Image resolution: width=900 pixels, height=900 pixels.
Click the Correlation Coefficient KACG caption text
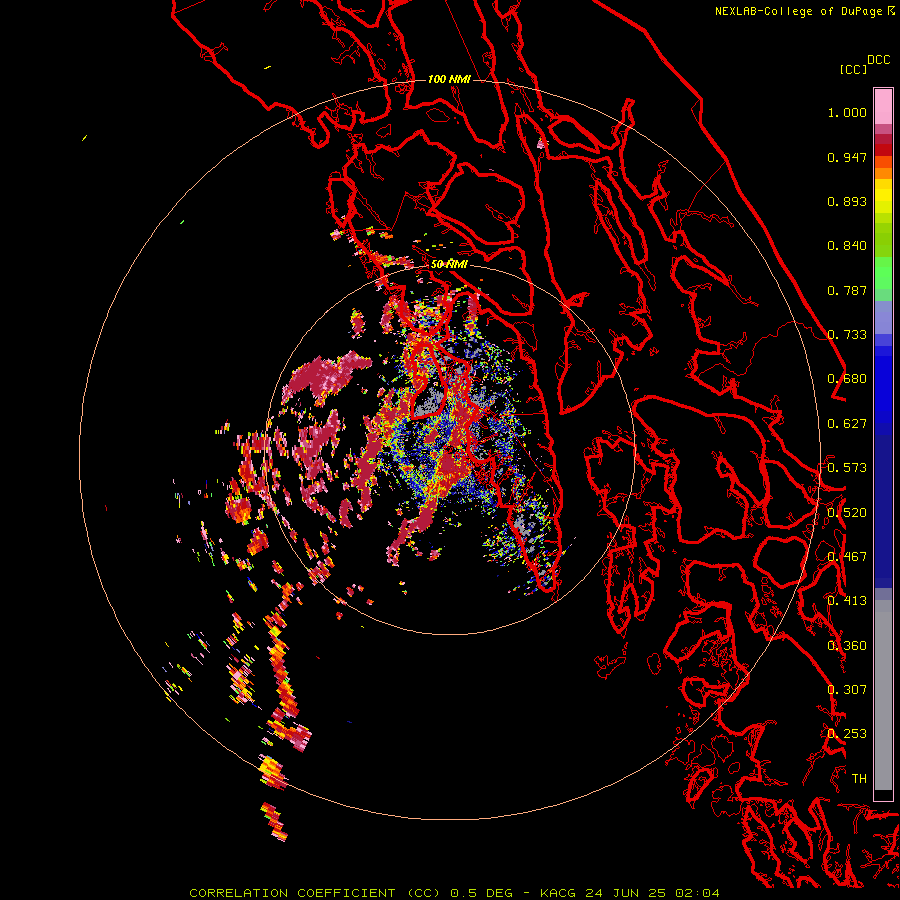tap(454, 893)
